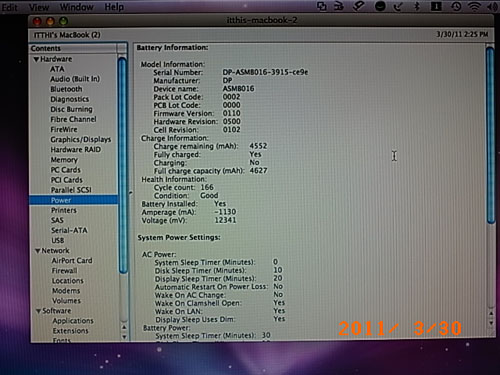Select Graphics/Displays in the sidebar
The image size is (500, 375).
pyautogui.click(x=80, y=139)
